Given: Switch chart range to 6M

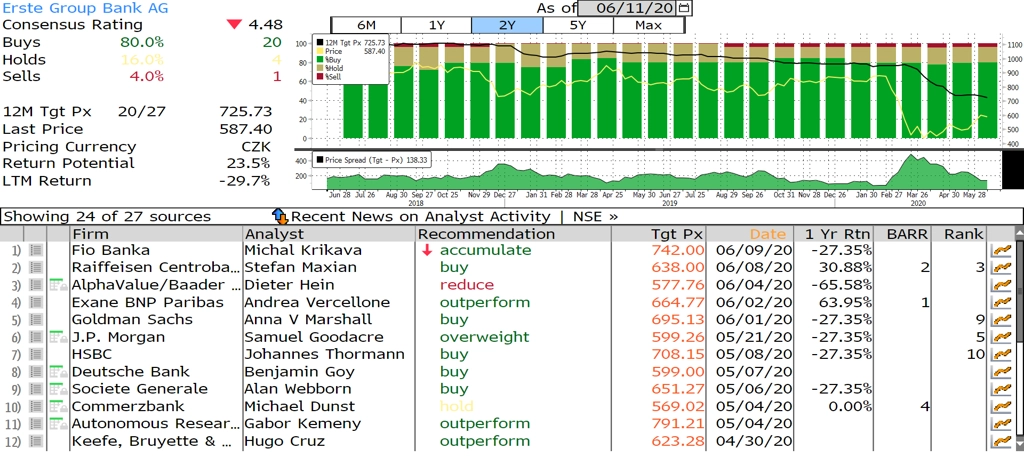Looking at the screenshot, I should [366, 25].
